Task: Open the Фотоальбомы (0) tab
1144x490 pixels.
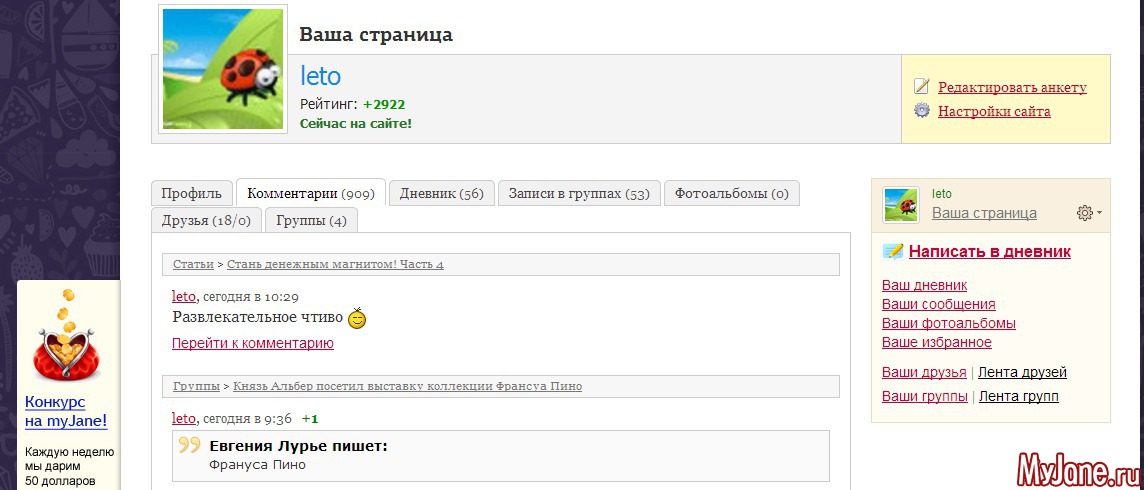Action: (x=731, y=193)
